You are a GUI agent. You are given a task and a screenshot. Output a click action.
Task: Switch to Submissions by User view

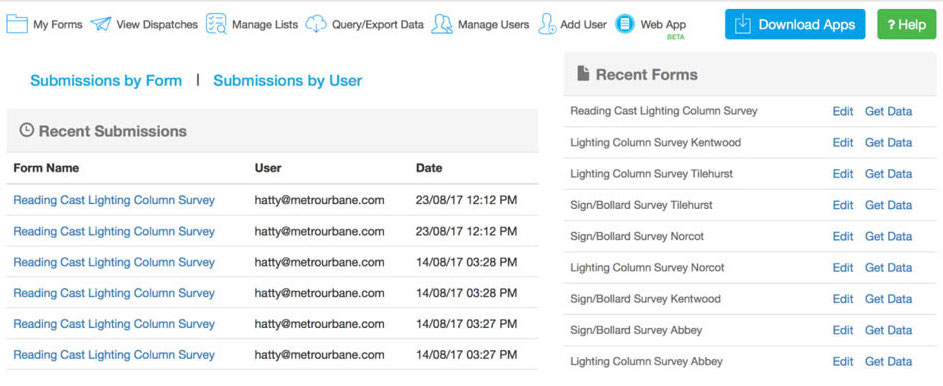pos(287,81)
